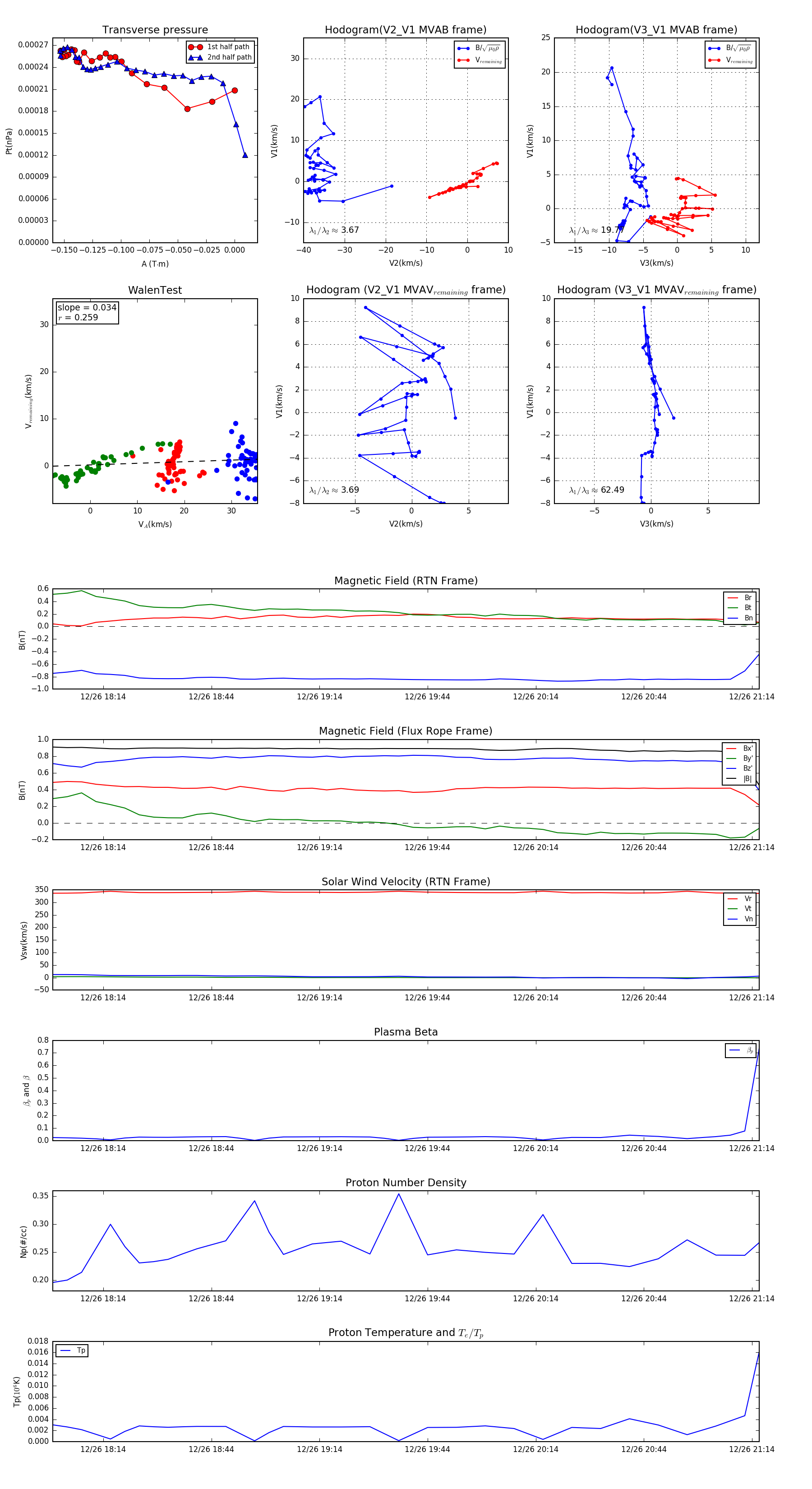Click the "Magnetic Field (RTN Frame)" title
The height and width of the screenshot is (1489, 812).
[406, 581]
